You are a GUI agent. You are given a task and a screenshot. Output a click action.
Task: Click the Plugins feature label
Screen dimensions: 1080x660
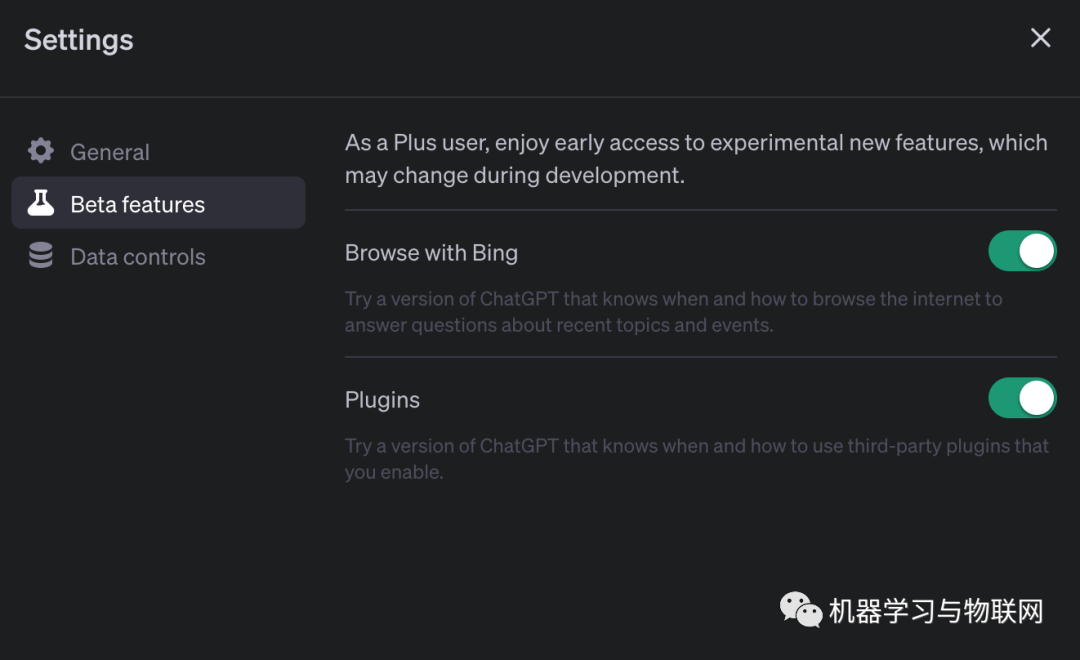382,400
